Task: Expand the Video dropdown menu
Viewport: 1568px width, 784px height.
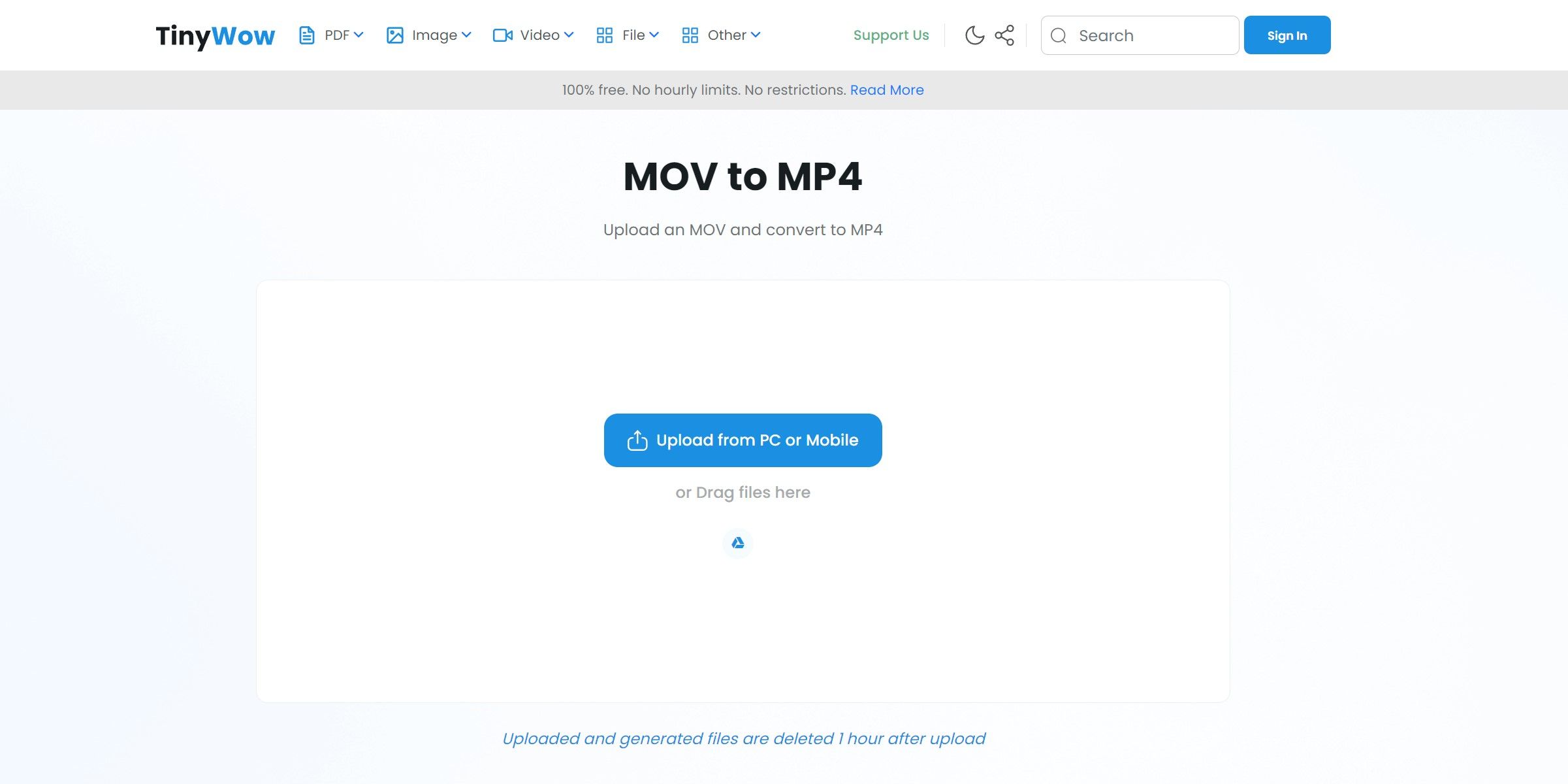Action: [532, 35]
